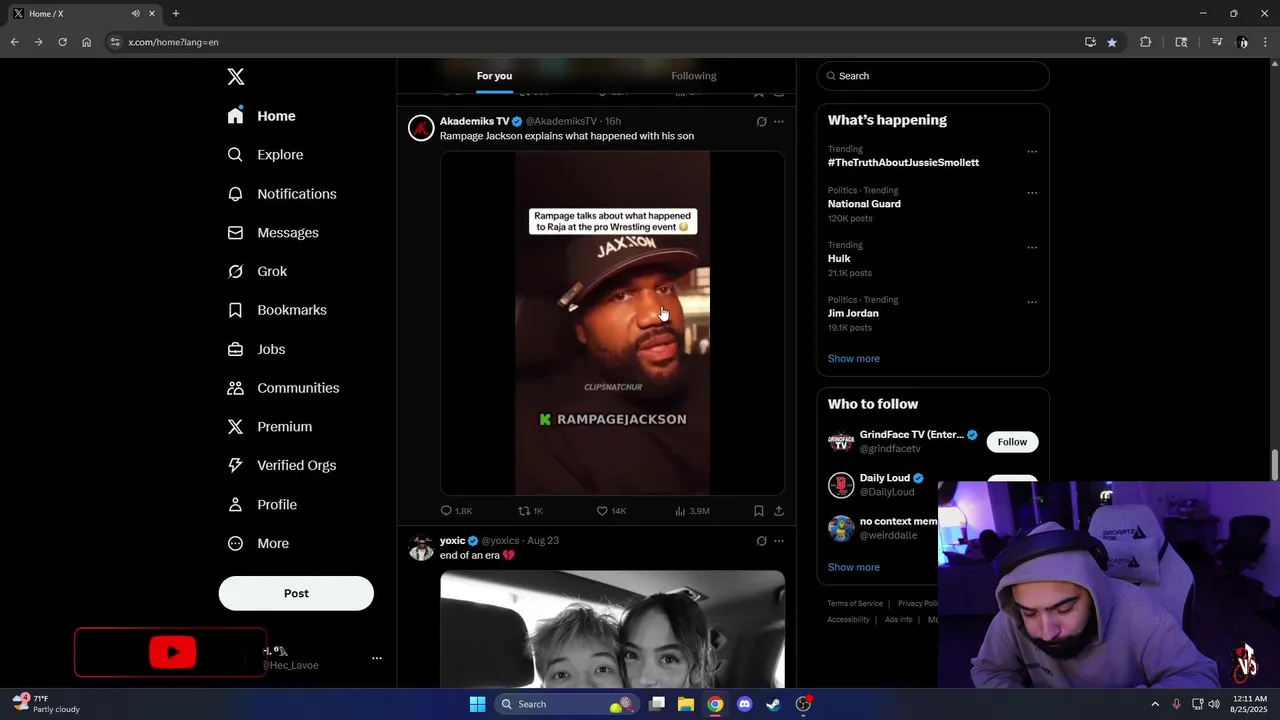Image resolution: width=1280 pixels, height=720 pixels.
Task: Open Ads info footer link
Action: pyautogui.click(x=898, y=620)
